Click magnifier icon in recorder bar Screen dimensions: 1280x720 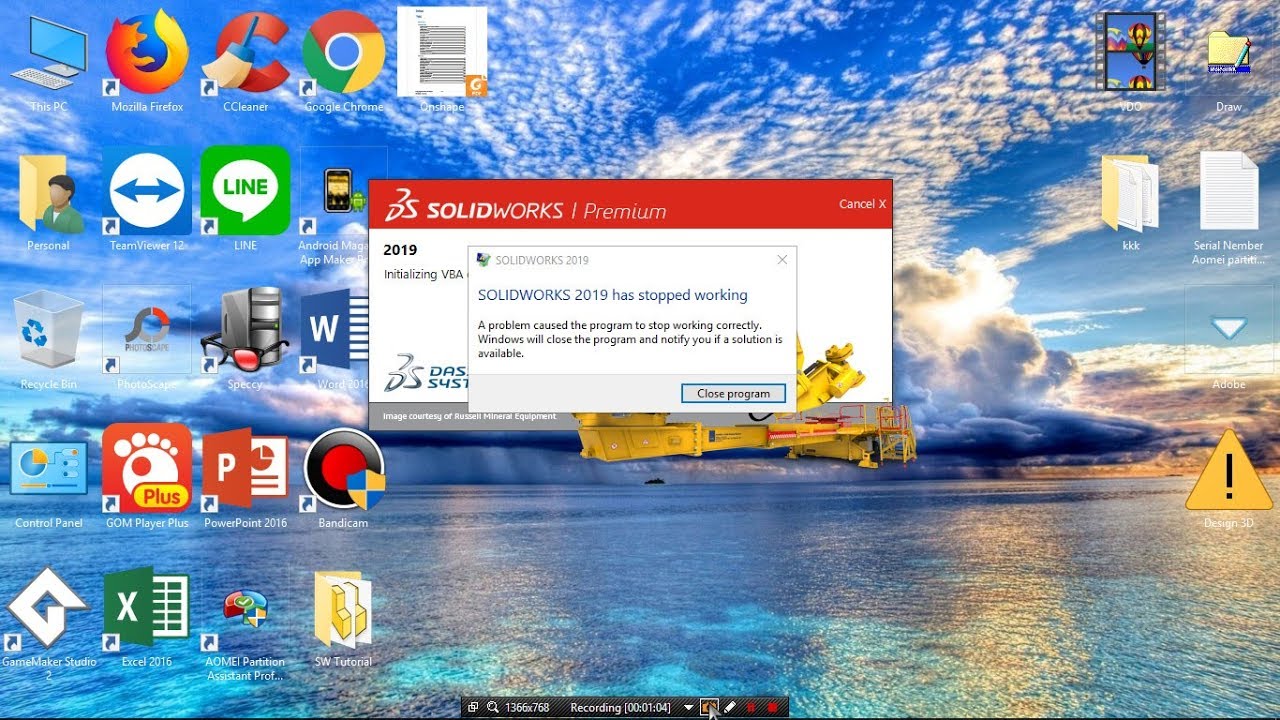coord(493,707)
